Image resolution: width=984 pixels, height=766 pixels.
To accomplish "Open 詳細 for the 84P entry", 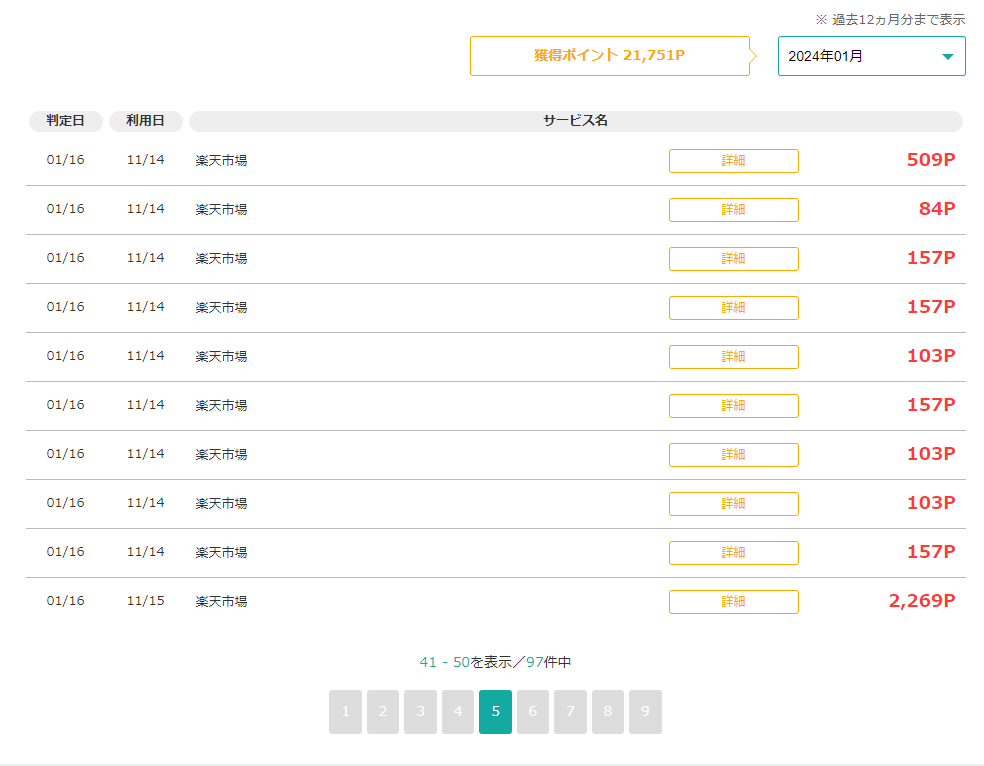I will (x=733, y=210).
